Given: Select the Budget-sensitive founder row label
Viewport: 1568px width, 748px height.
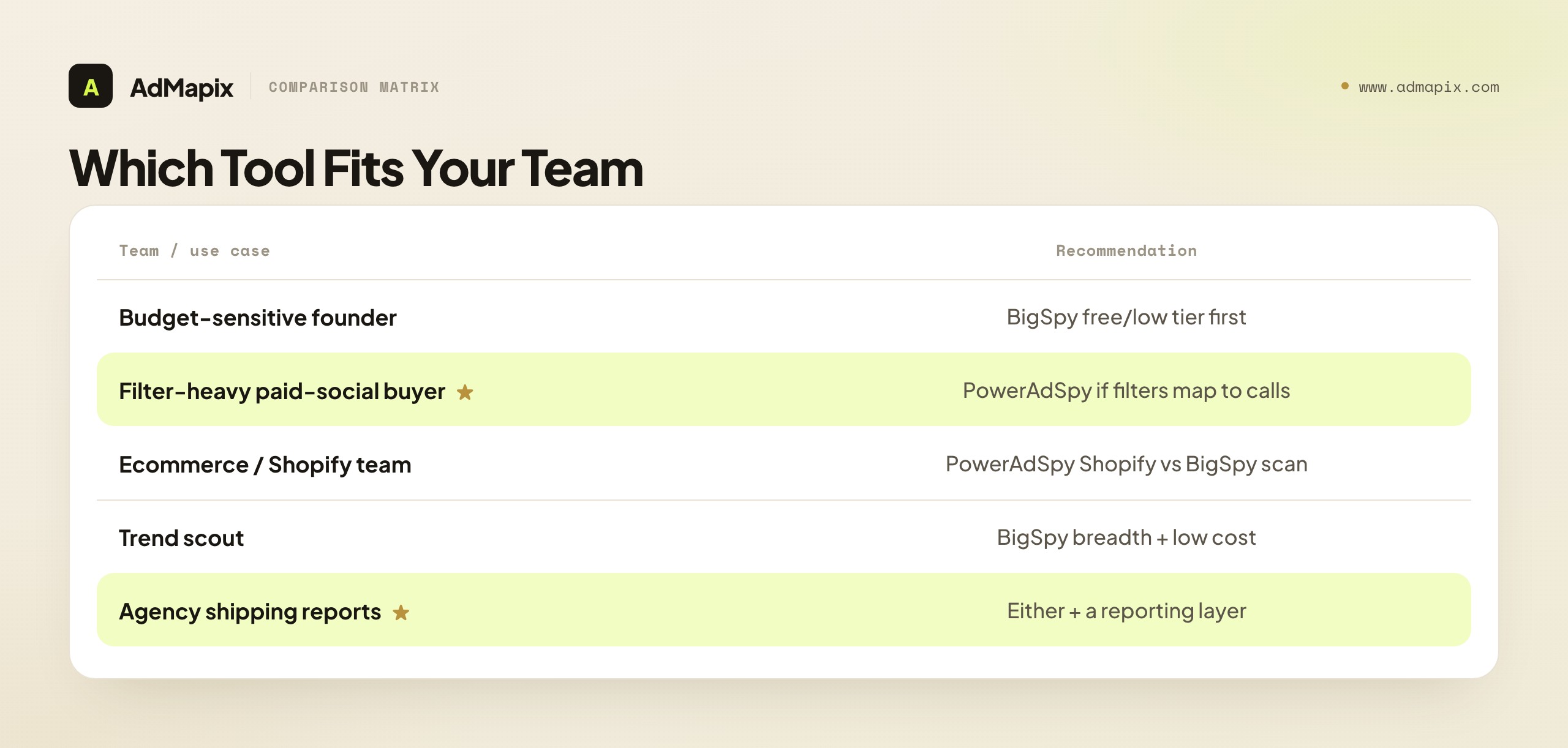Looking at the screenshot, I should click(258, 318).
